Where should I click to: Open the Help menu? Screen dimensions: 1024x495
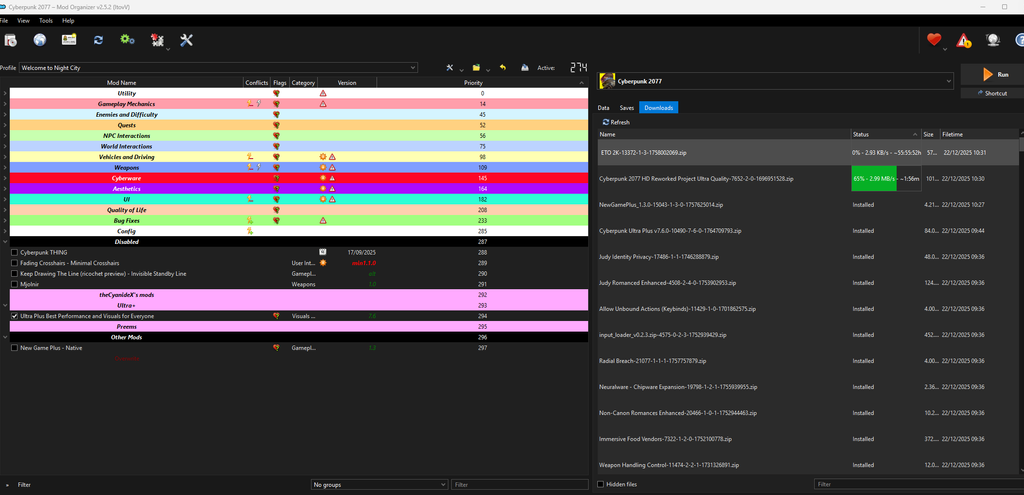tap(69, 21)
